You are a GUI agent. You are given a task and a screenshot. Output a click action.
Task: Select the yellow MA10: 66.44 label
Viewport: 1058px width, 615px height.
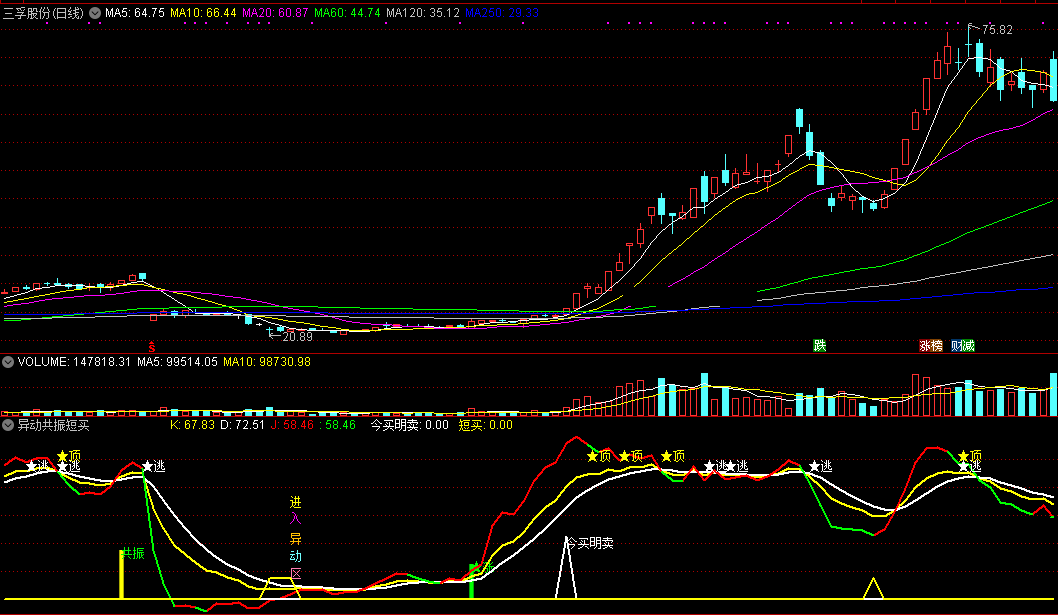pyautogui.click(x=203, y=13)
